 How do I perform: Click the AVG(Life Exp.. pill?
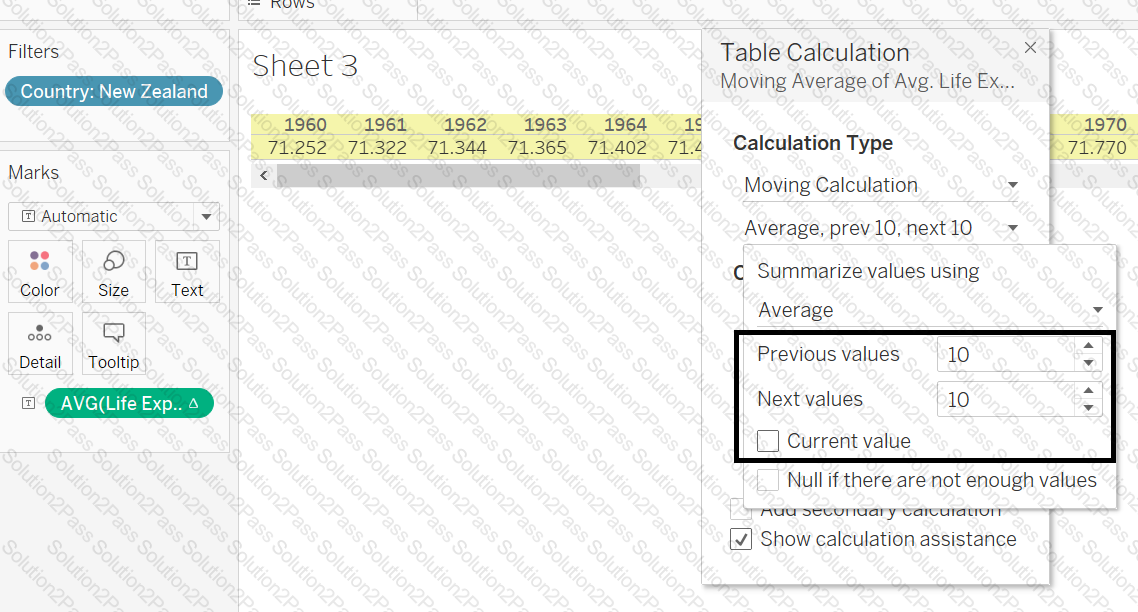[128, 403]
